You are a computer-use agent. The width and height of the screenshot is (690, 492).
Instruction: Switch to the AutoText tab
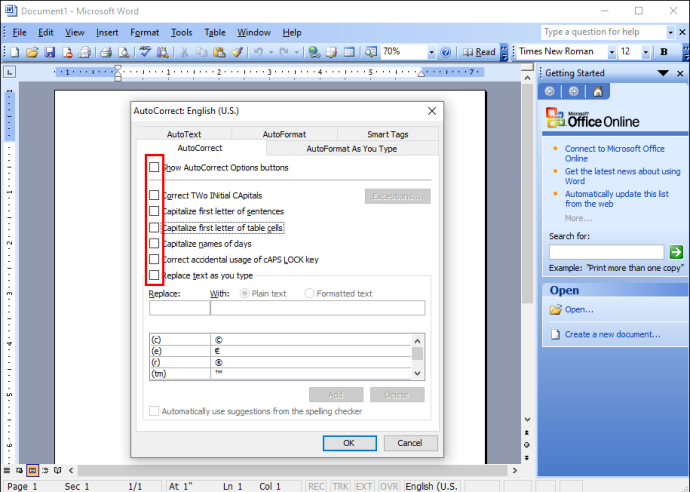(x=184, y=134)
